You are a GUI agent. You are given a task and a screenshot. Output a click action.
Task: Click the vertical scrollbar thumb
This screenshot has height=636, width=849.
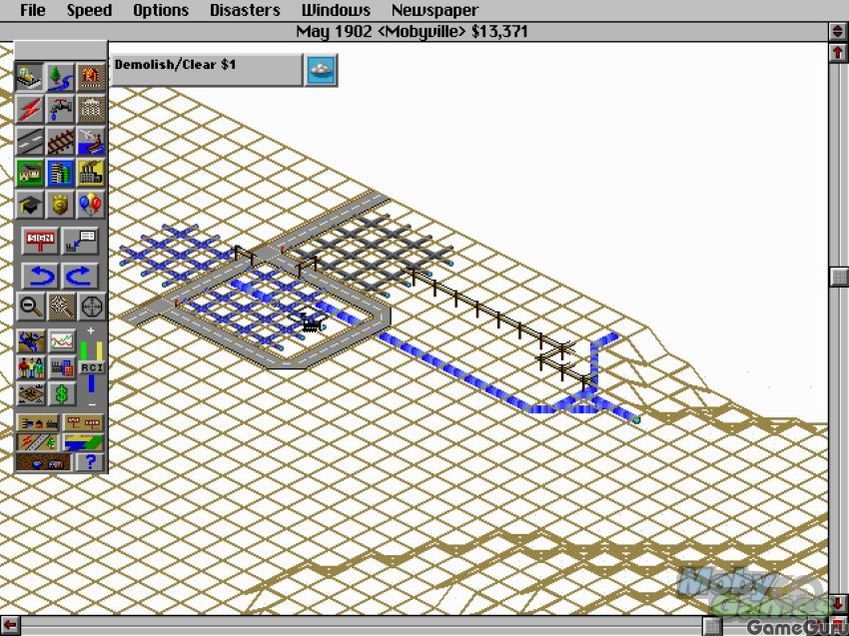(838, 276)
